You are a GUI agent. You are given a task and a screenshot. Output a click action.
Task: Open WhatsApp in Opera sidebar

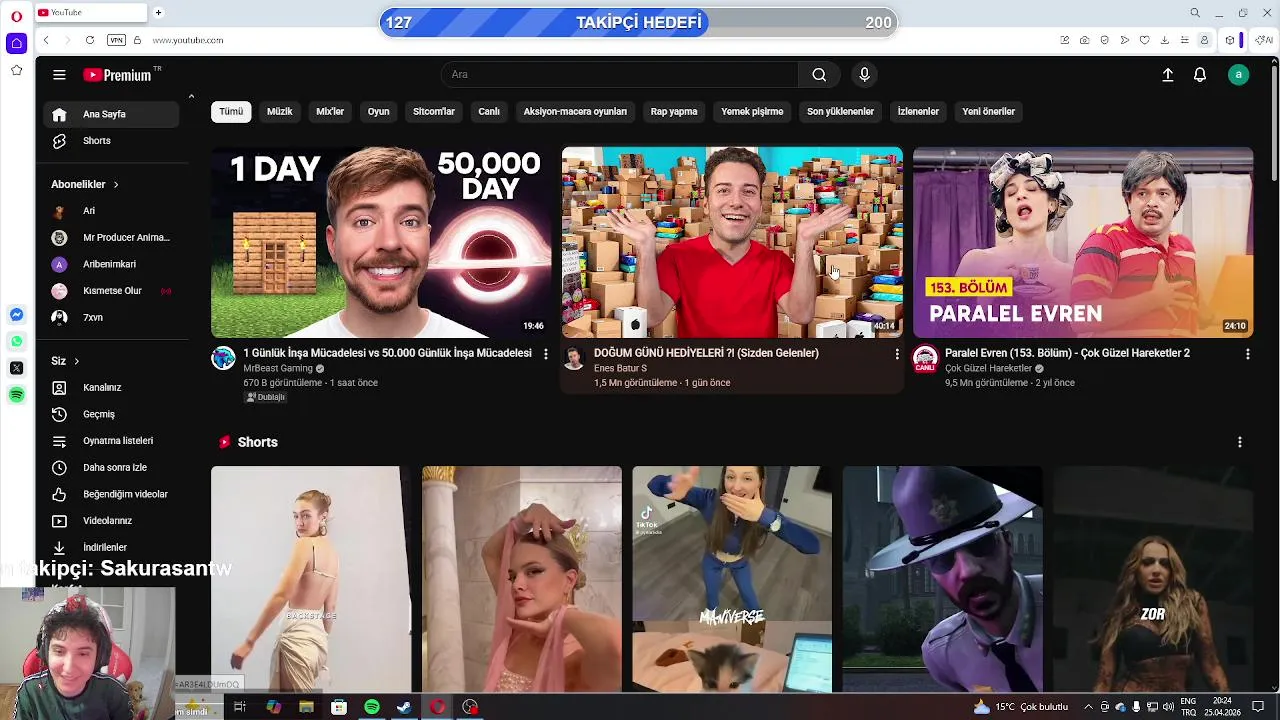16,342
